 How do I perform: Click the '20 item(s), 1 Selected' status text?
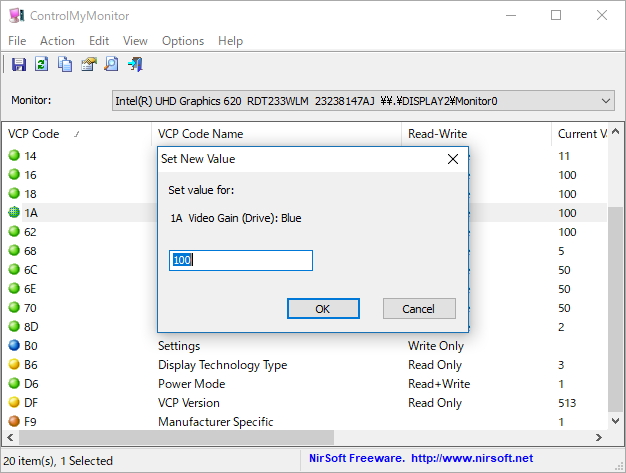(58, 461)
